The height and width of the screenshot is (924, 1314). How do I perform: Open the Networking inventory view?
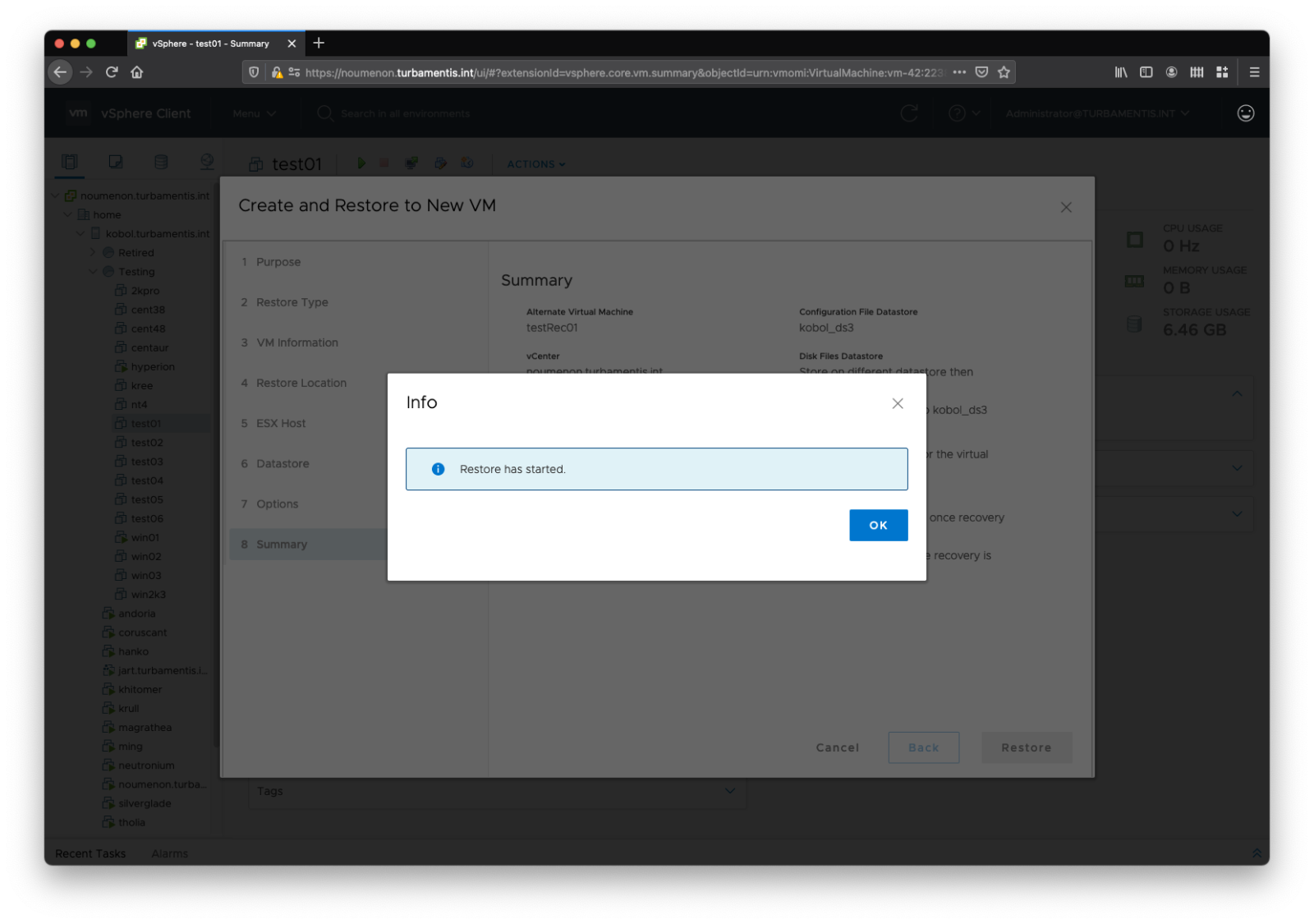pos(206,162)
